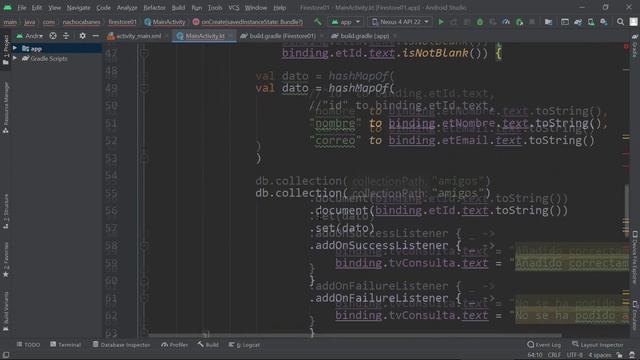Open the UTF-8 encoding selector
This screenshot has width=640, height=360.
(574, 355)
